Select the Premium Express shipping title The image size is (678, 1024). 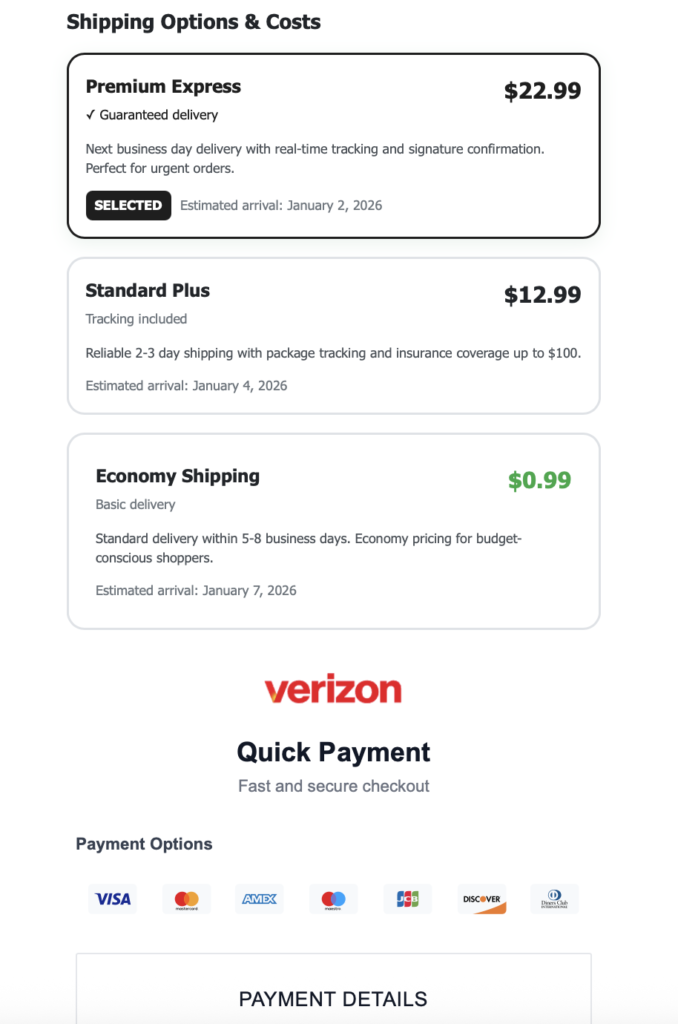(163, 87)
